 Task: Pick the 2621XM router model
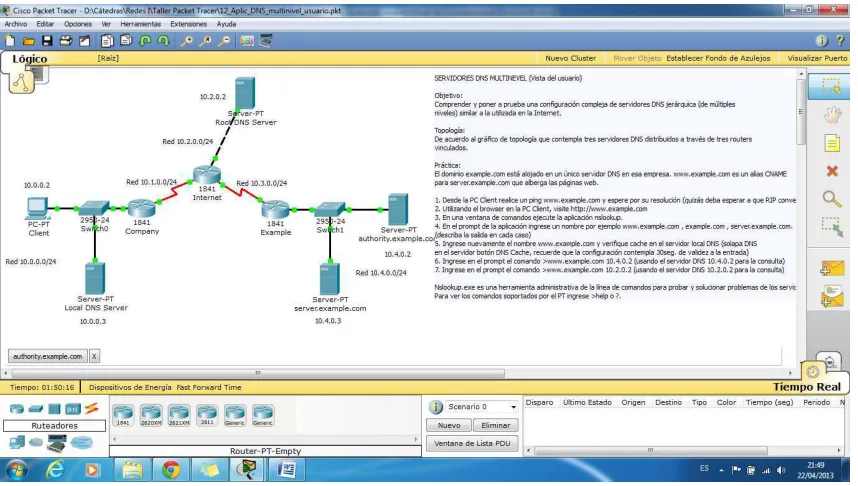(x=179, y=415)
